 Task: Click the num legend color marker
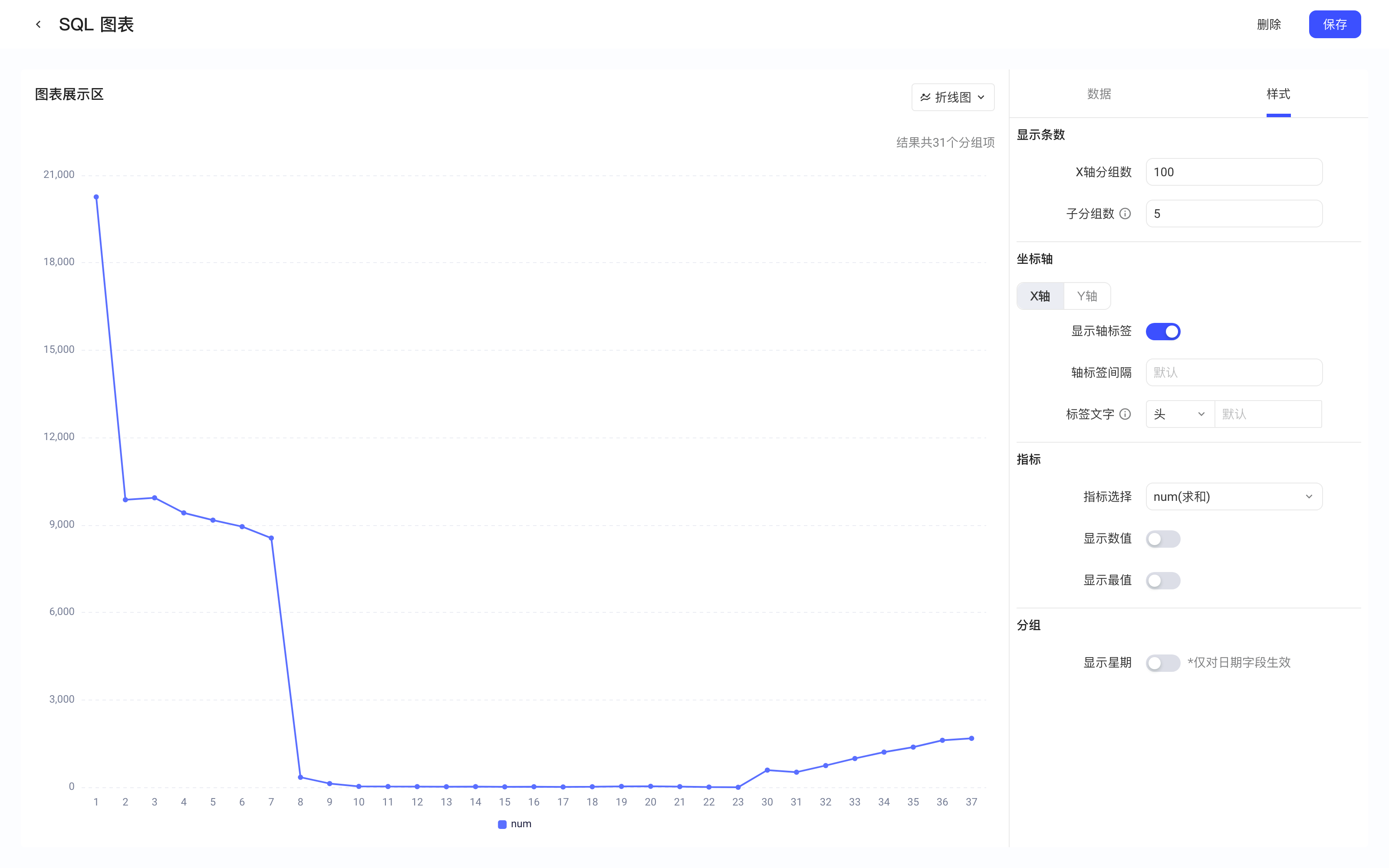502,824
